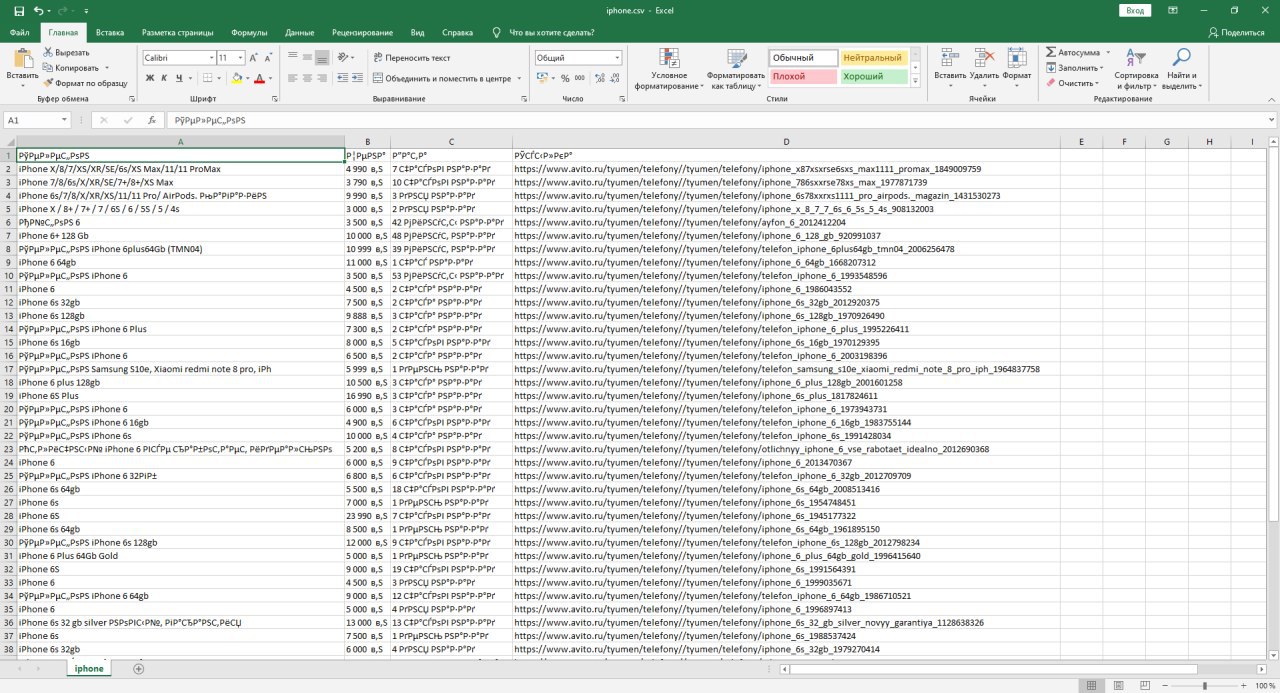Decrease font size with small A icon
The height and width of the screenshot is (693, 1280).
(x=269, y=58)
